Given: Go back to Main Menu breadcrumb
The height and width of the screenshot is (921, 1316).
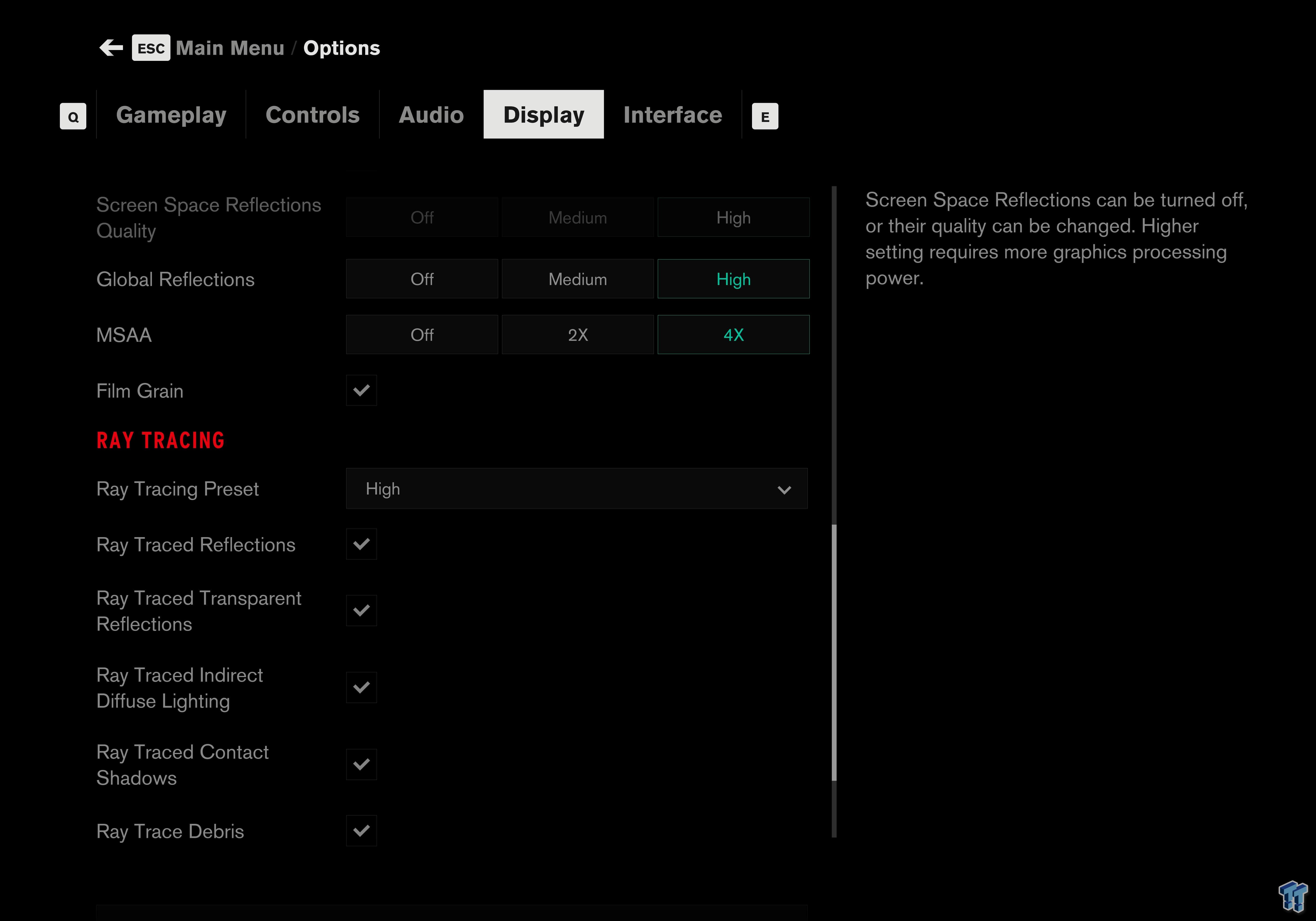Looking at the screenshot, I should pos(230,48).
